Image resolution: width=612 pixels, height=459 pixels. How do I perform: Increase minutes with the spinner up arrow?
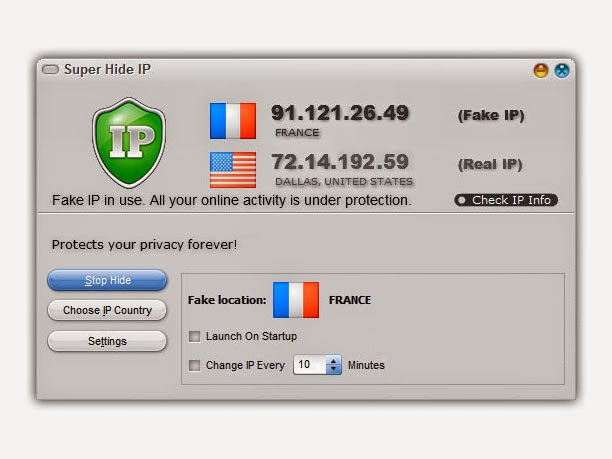pos(333,361)
